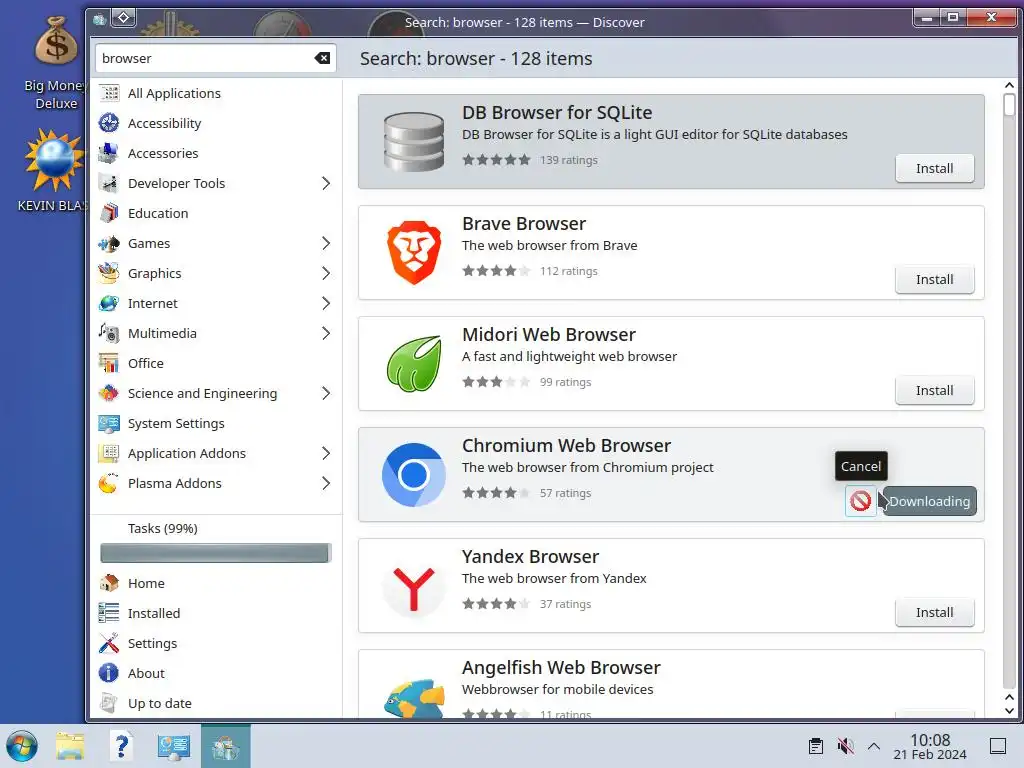The image size is (1024, 768).
Task: Open the System Settings category icon
Action: point(109,424)
